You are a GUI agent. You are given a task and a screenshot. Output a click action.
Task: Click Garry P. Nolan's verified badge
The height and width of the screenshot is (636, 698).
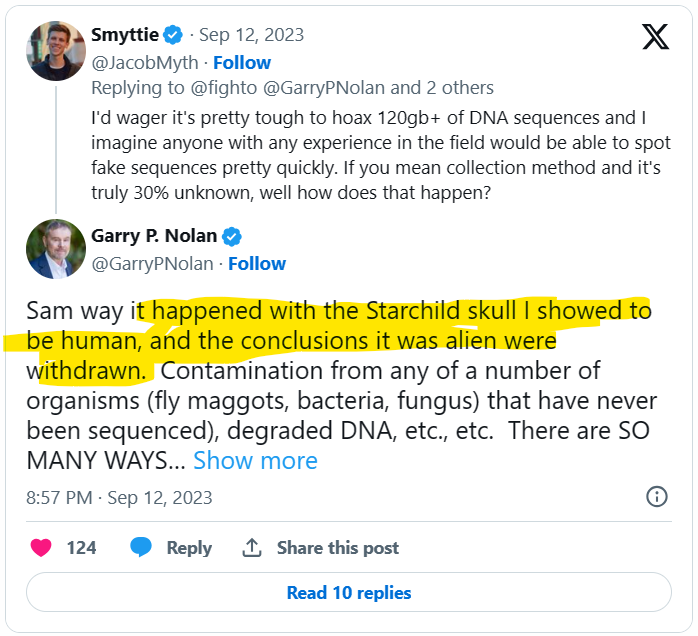[x=232, y=237]
